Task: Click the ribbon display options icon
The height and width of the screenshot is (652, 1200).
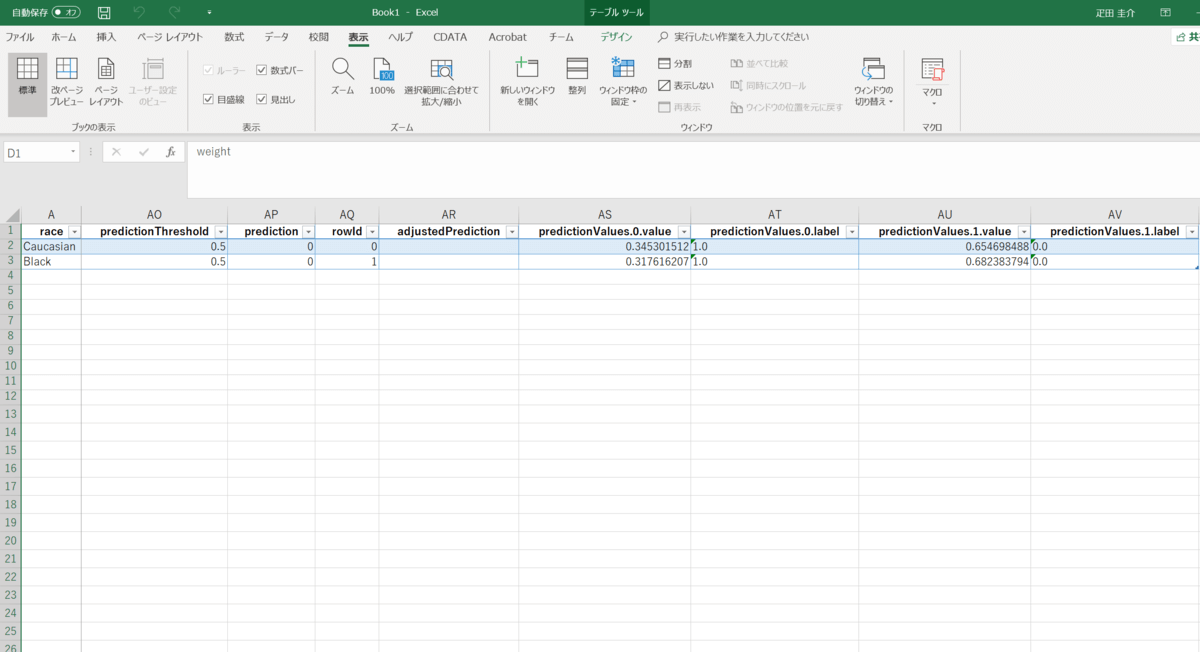Action: [1165, 12]
